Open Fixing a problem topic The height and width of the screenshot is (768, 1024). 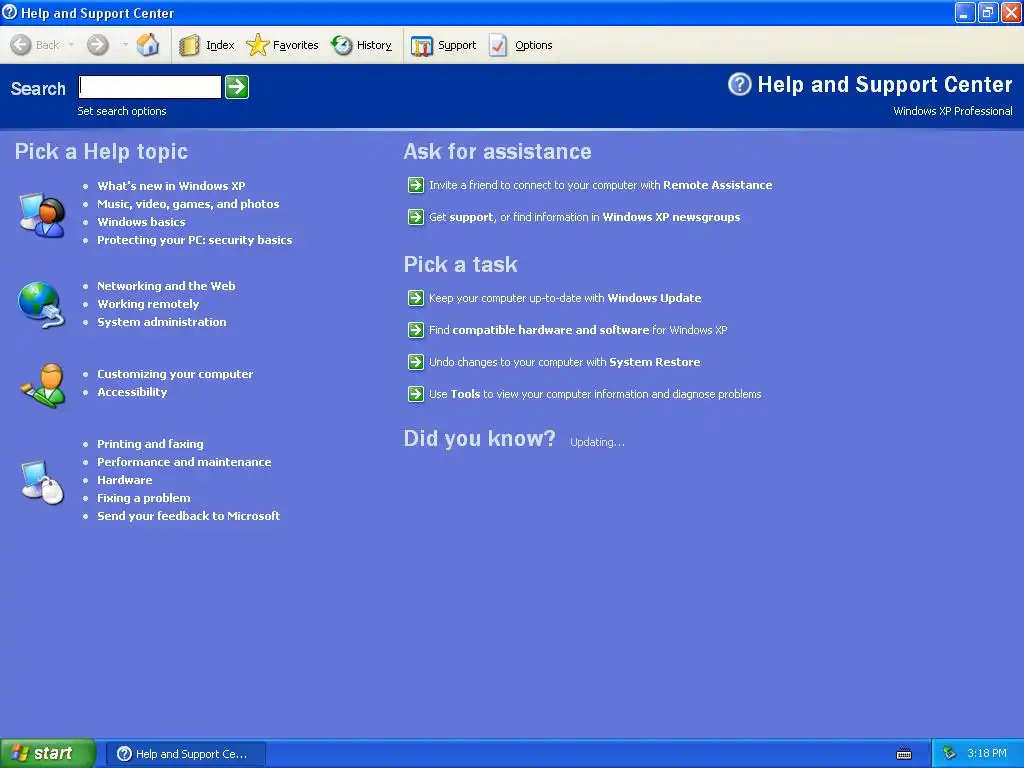coord(144,498)
